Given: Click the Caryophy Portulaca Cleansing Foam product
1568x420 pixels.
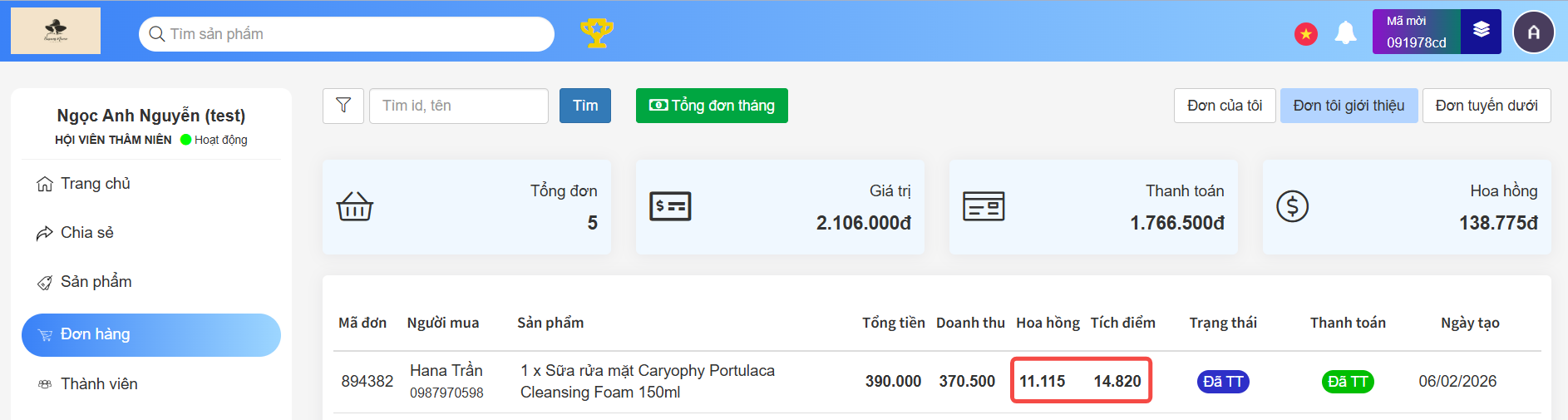Looking at the screenshot, I should click(x=648, y=382).
